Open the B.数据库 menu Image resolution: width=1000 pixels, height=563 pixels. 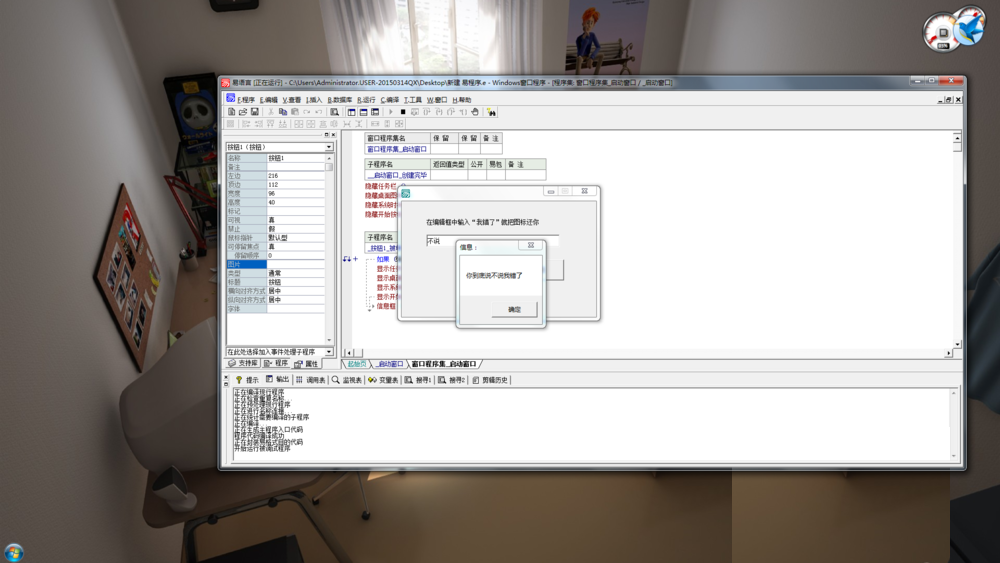click(x=339, y=100)
